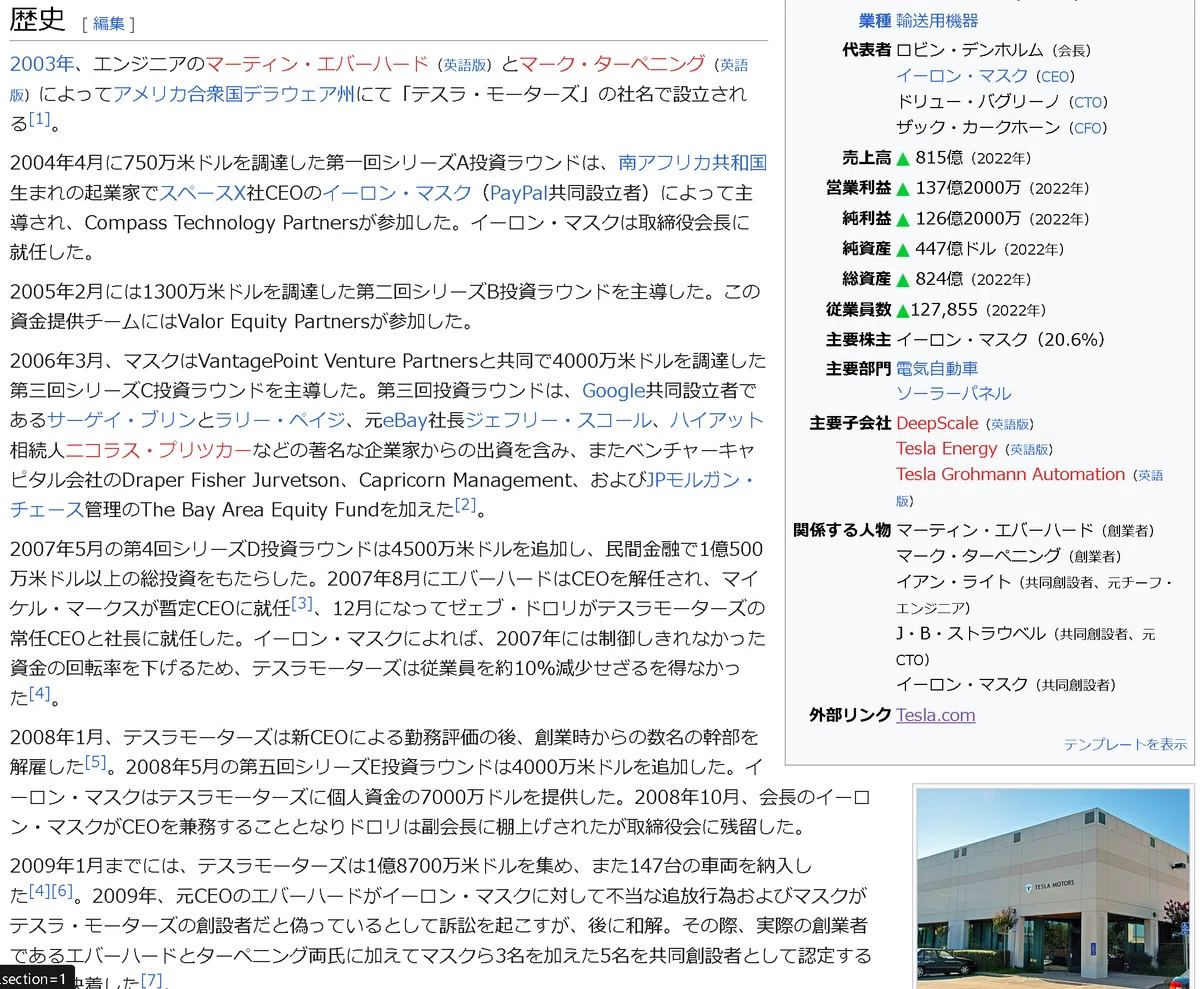The image size is (1200, 989).
Task: Open the CFO link in infobox
Action: pyautogui.click(x=1087, y=128)
